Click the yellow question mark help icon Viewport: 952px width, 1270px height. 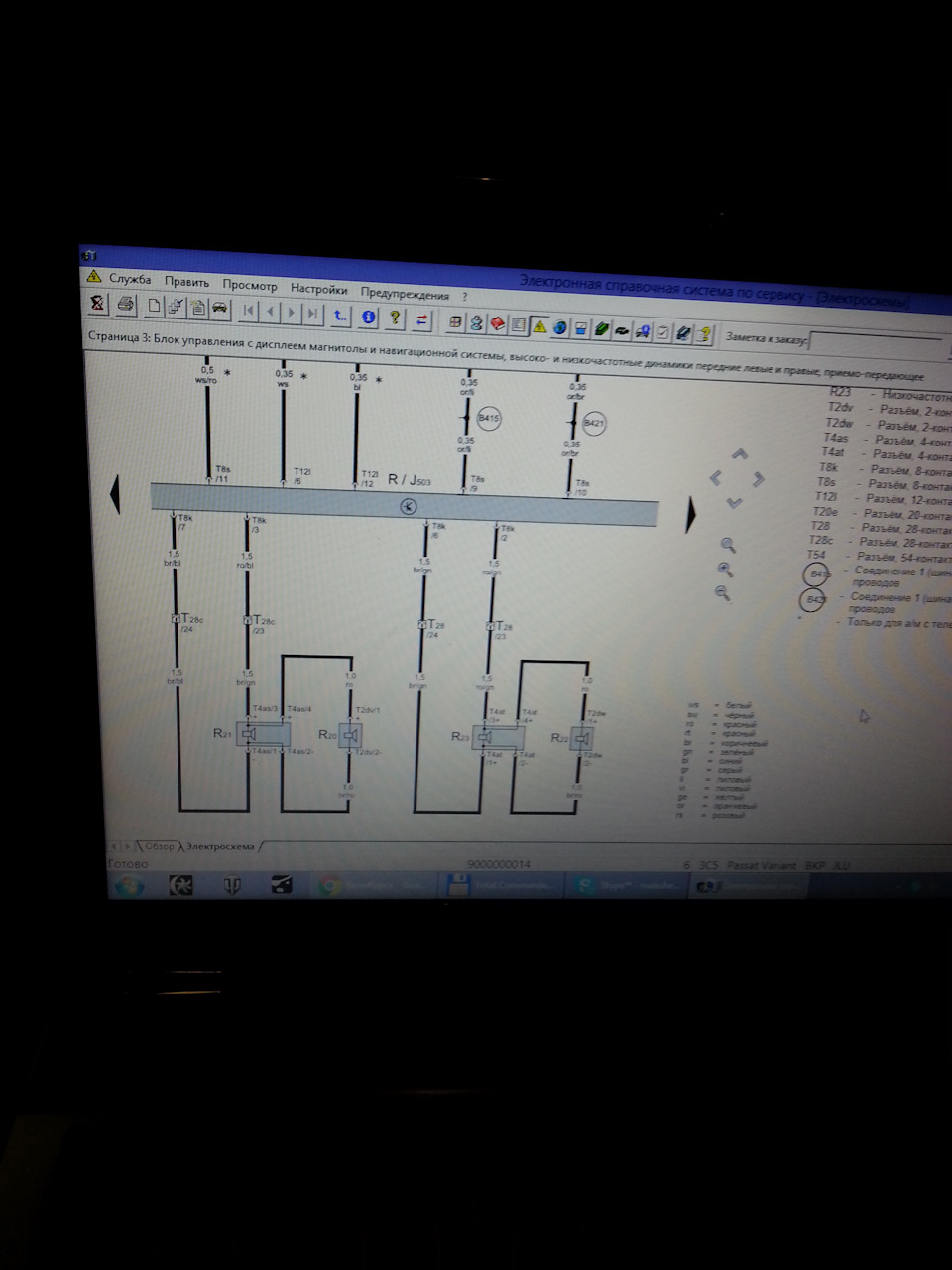(395, 318)
